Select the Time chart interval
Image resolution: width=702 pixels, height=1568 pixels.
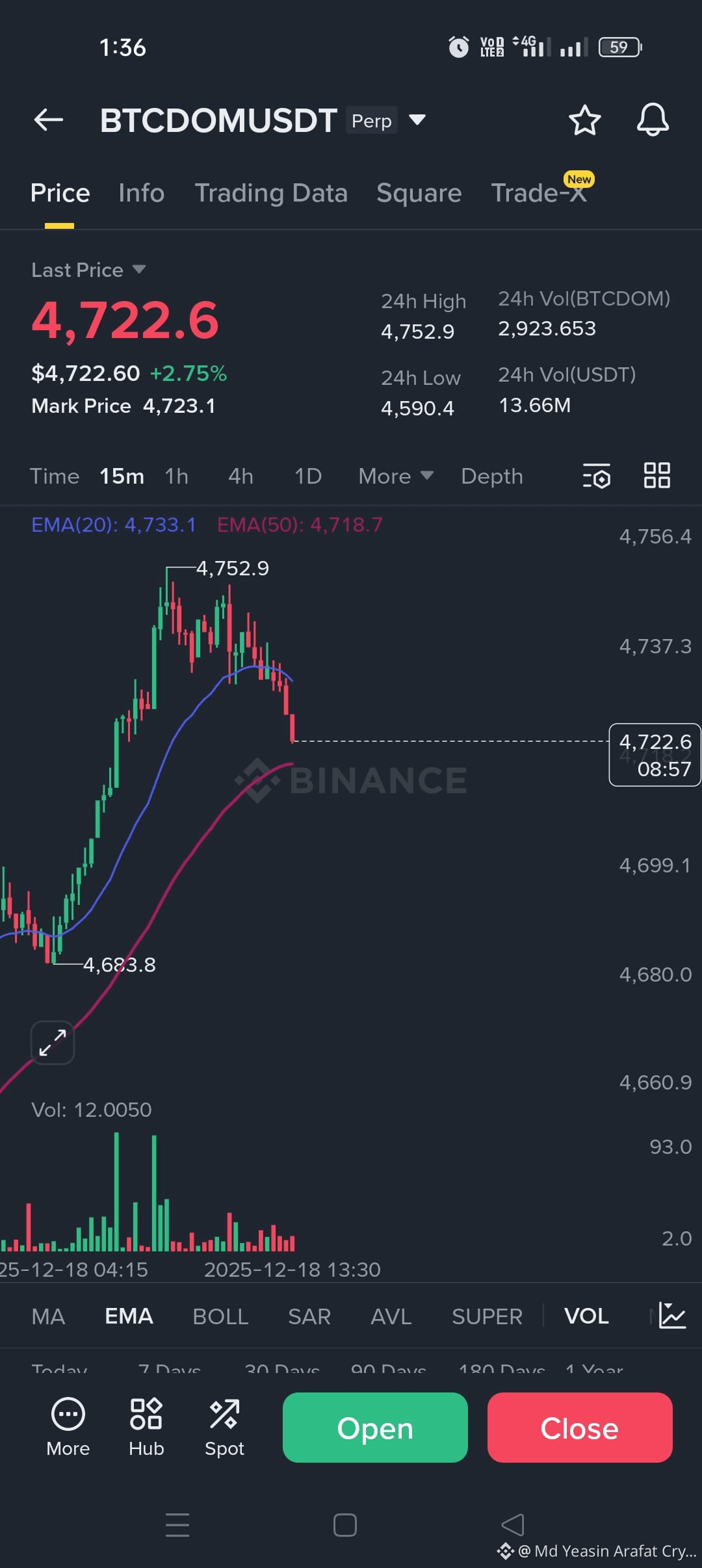point(55,476)
